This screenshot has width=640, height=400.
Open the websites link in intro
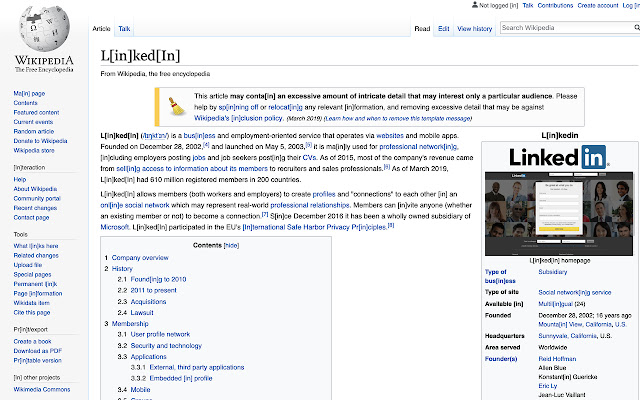pos(390,136)
